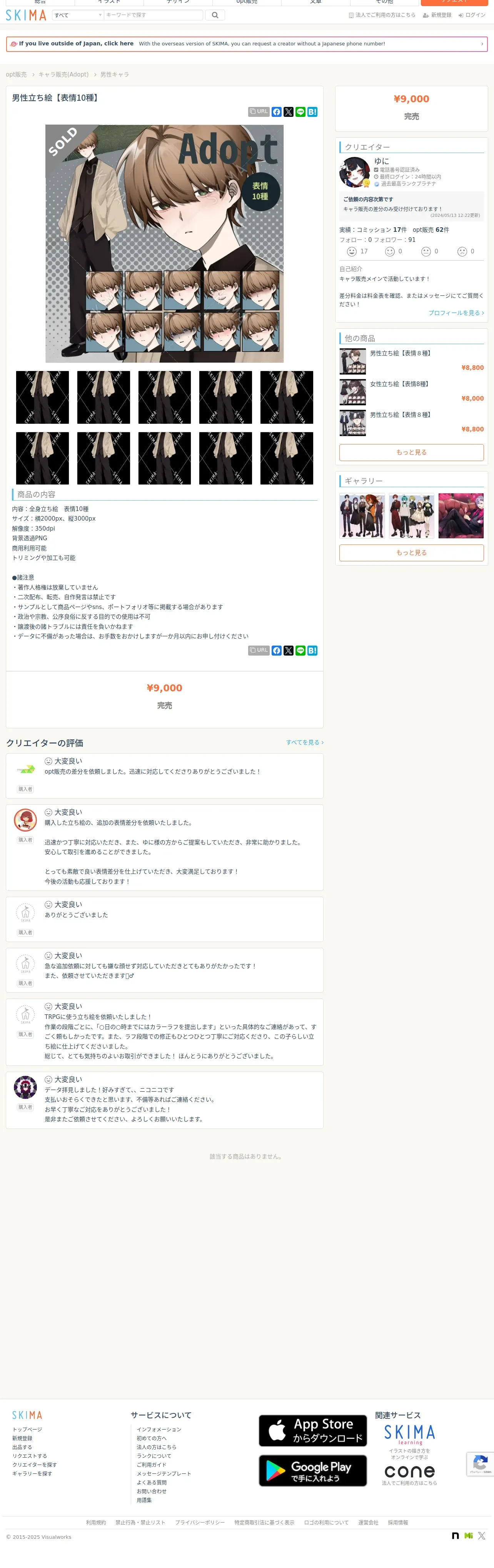Share on LINE via lower share icon
The image size is (494, 1568).
300,650
